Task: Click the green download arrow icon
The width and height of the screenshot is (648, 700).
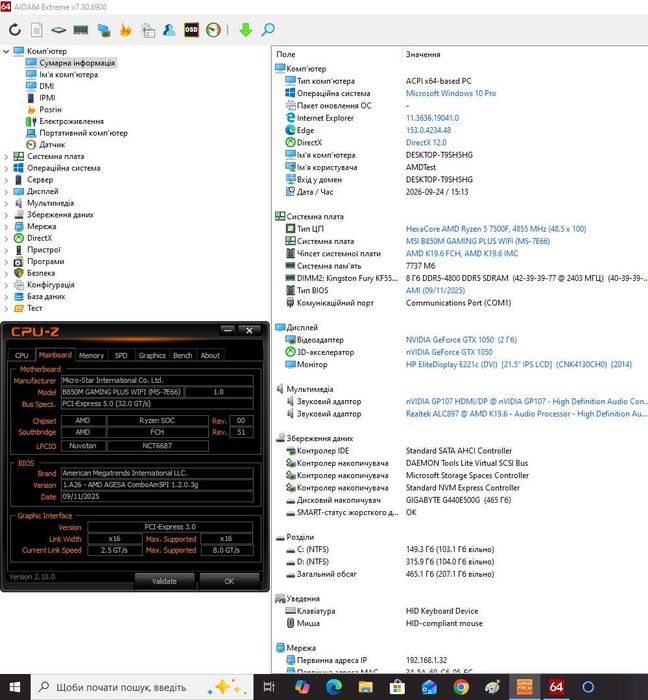Action: click(x=245, y=30)
